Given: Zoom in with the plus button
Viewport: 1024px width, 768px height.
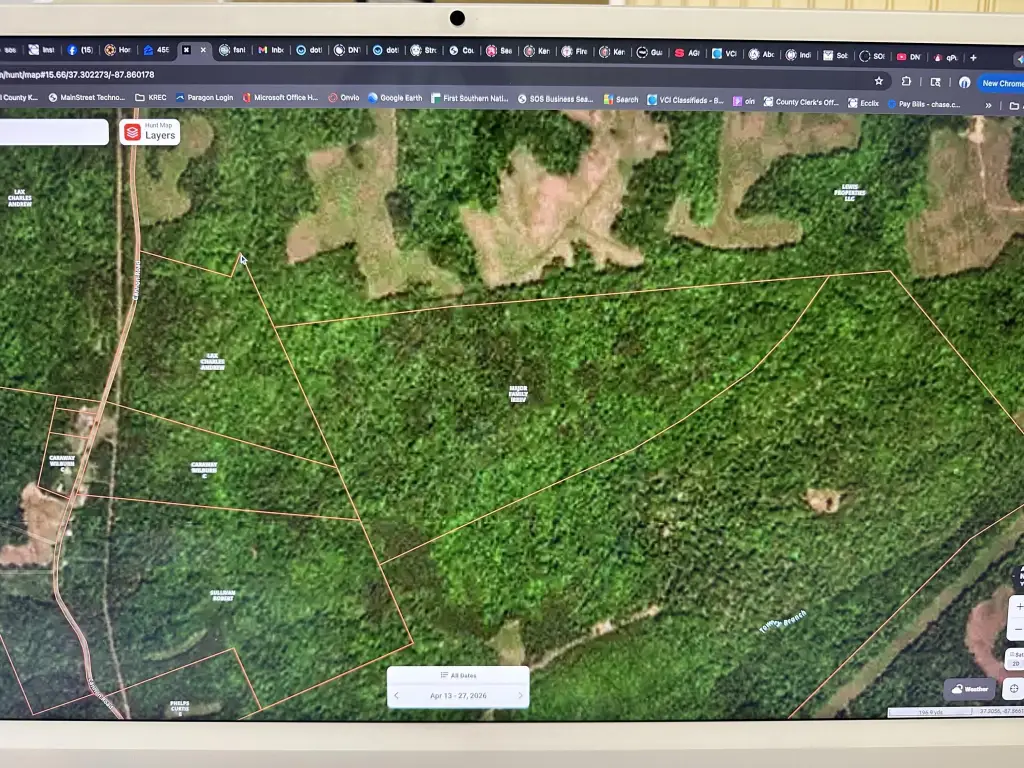Looking at the screenshot, I should (x=1018, y=607).
